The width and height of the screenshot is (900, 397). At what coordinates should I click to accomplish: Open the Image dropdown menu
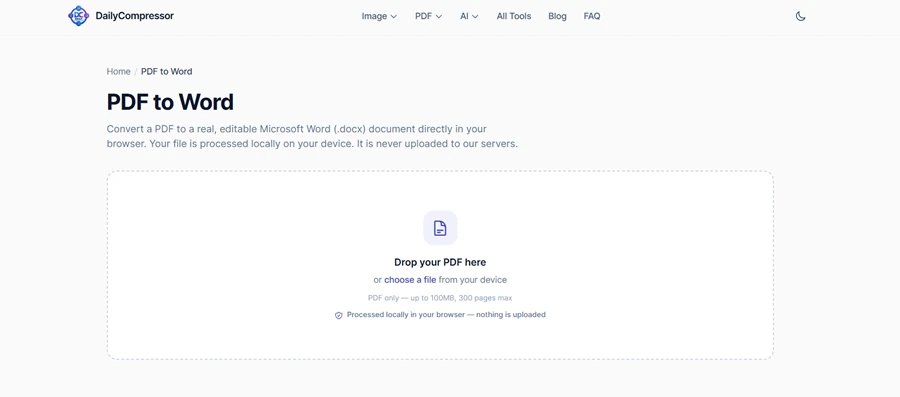point(379,16)
